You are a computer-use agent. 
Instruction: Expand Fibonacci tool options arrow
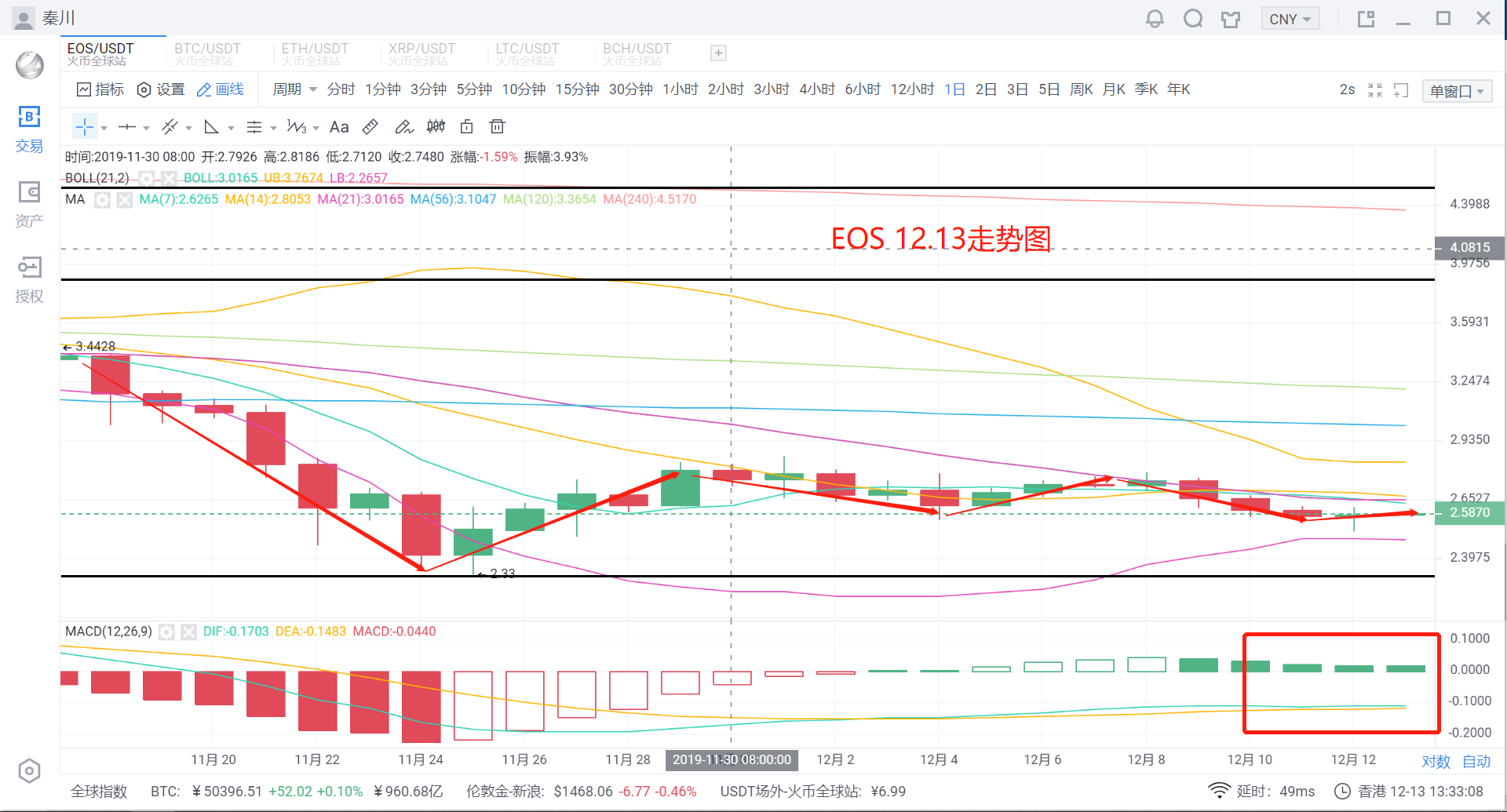273,128
